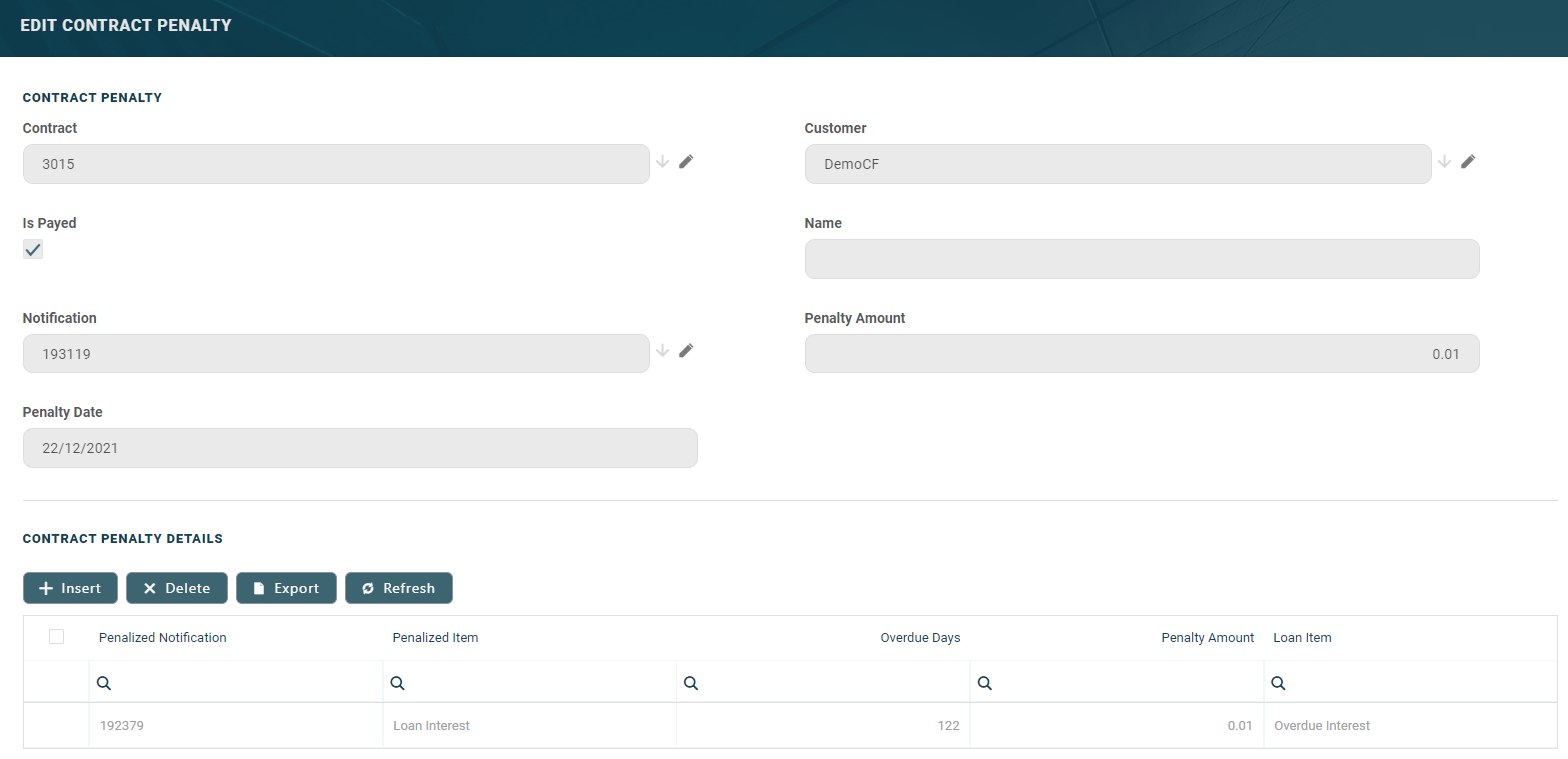Open the Notification dropdown arrow

[662, 350]
